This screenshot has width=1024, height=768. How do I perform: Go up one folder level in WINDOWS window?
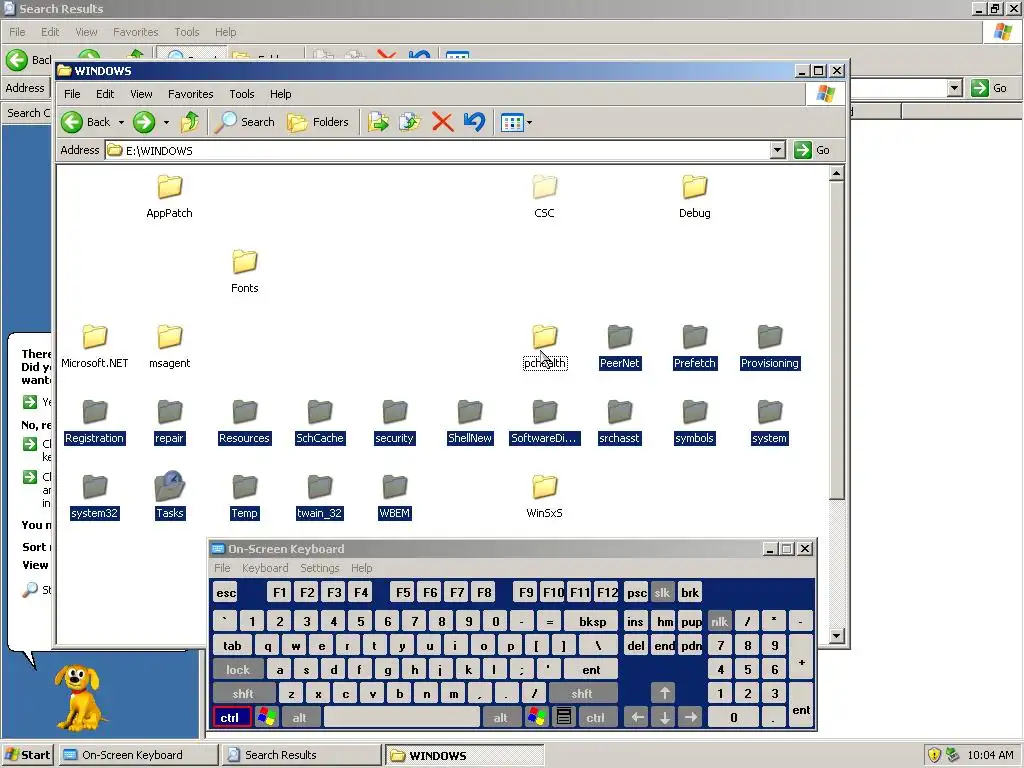point(190,122)
